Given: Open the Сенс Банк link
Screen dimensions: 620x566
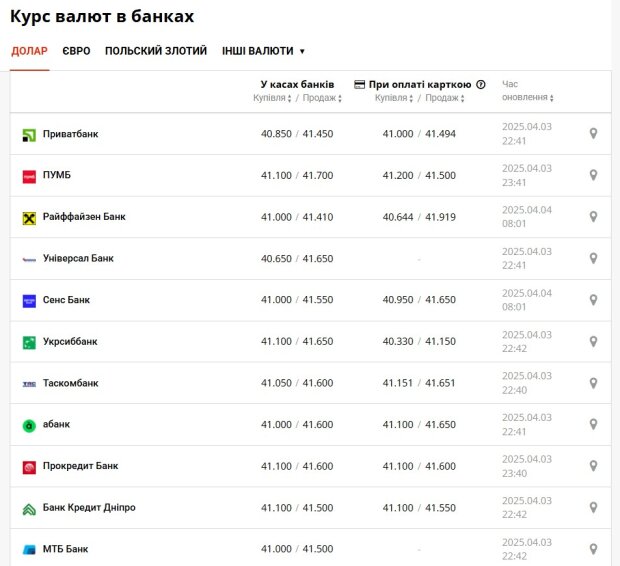Looking at the screenshot, I should (x=66, y=300).
